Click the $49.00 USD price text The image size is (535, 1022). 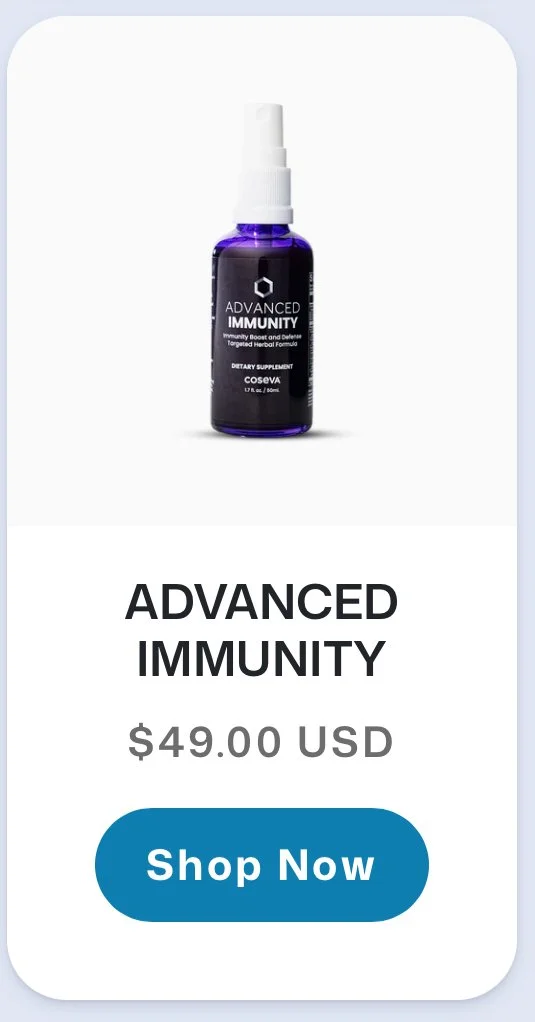261,742
